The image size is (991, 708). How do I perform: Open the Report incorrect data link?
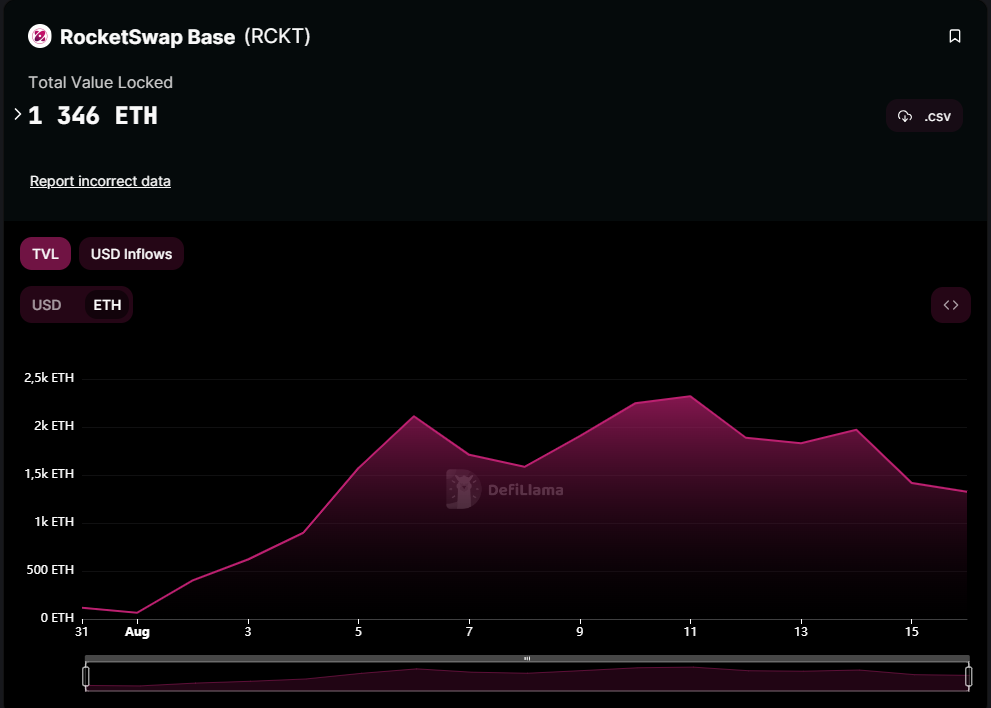100,181
